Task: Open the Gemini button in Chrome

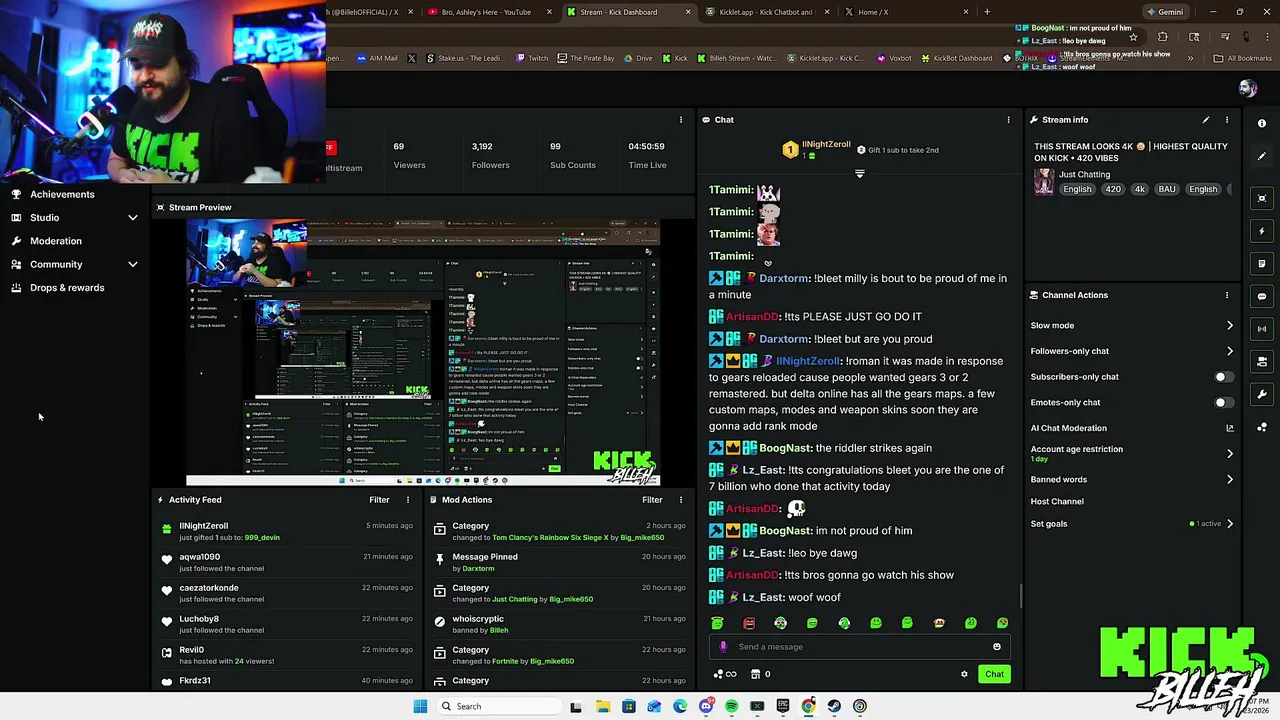Action: point(1164,12)
